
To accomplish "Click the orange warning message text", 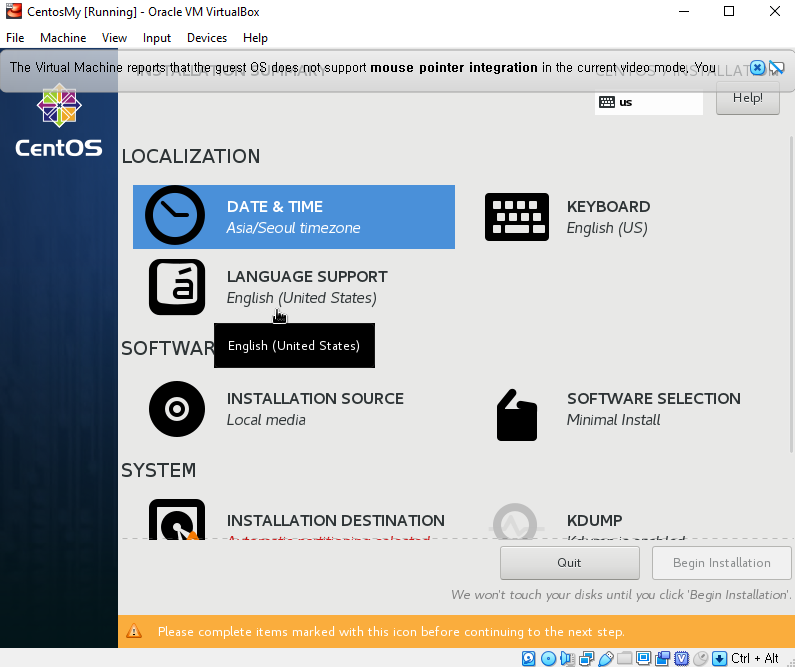I will click(x=391, y=632).
